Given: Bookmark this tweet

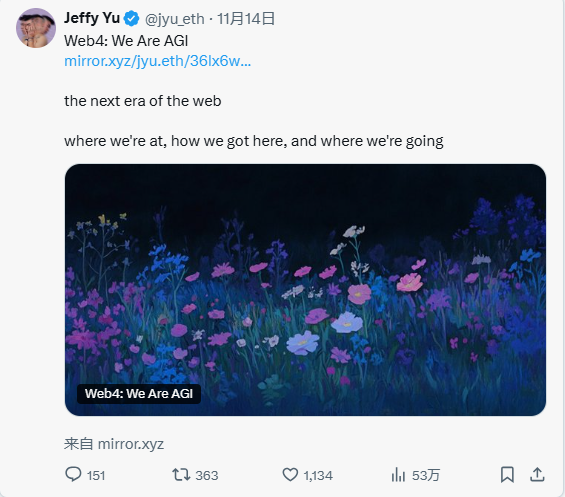Looking at the screenshot, I should 507,474.
